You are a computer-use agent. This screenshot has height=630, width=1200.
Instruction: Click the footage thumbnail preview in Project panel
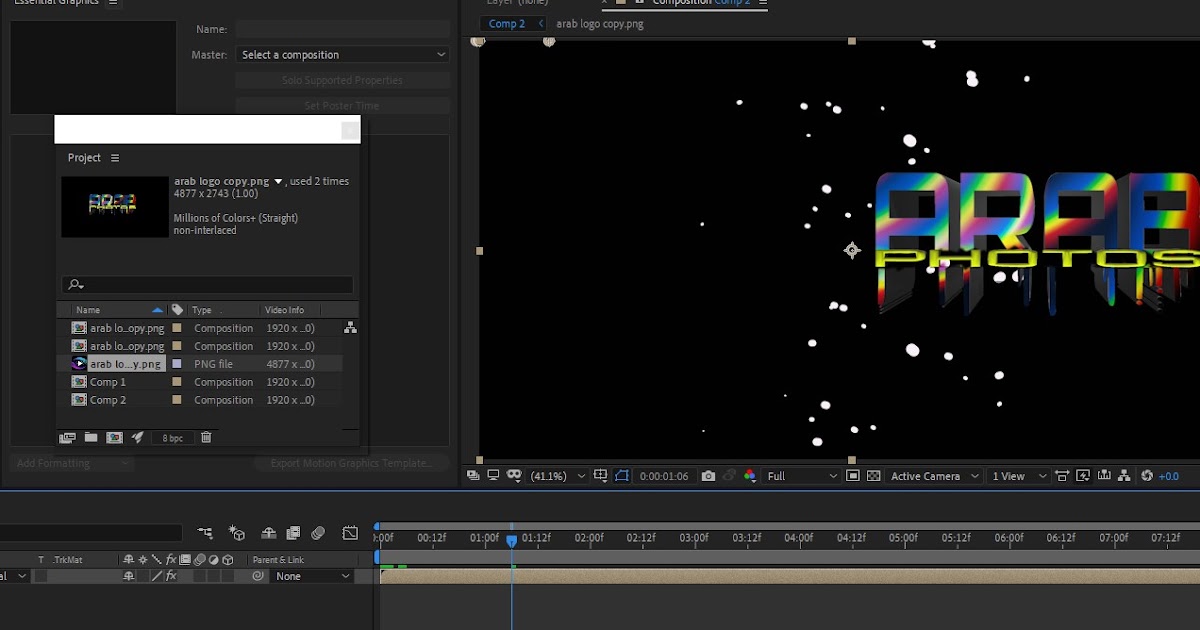115,207
